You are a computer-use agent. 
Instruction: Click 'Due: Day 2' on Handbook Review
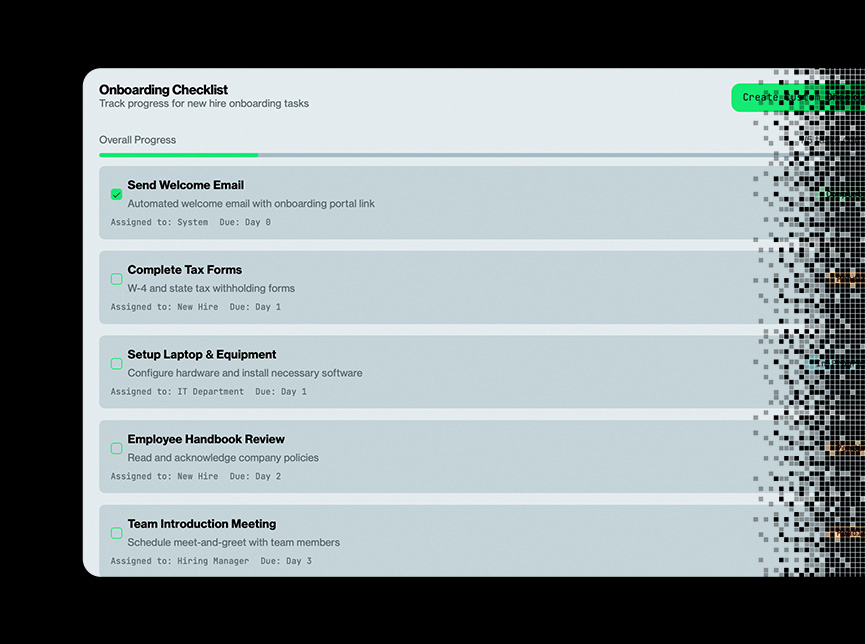tap(255, 477)
